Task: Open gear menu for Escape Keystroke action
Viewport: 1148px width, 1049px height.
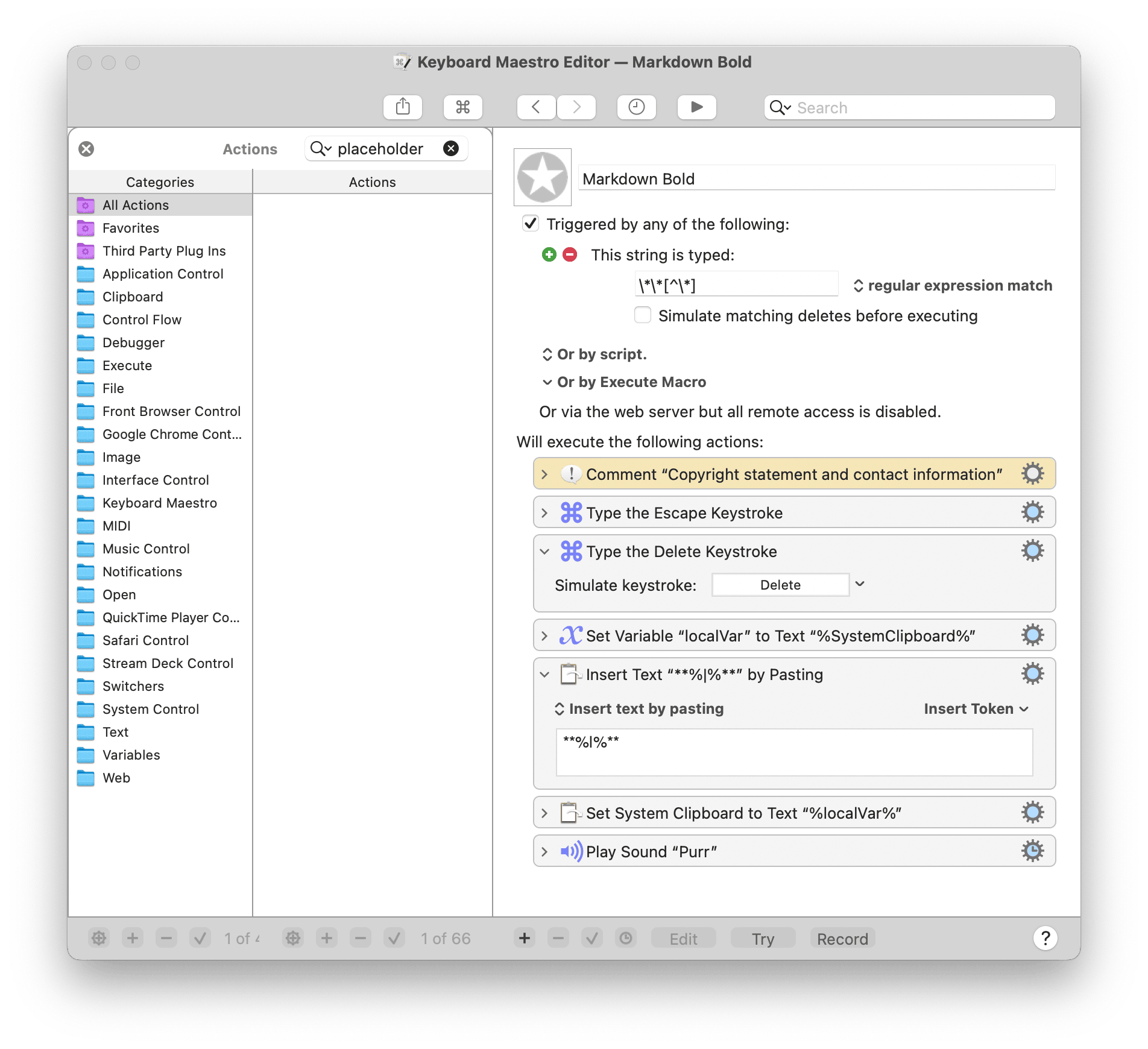Action: pos(1033,512)
